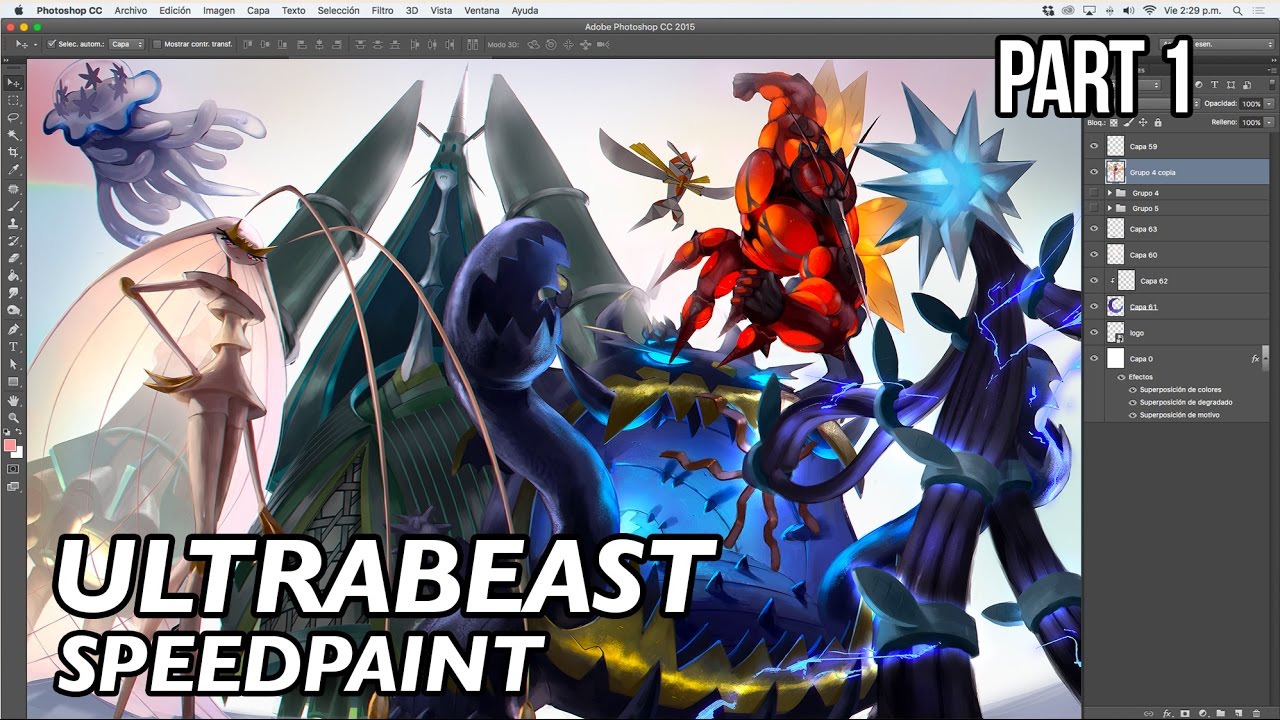Screen dimensions: 1280x720
Task: Select the Healing Brush tool
Action: [14, 189]
